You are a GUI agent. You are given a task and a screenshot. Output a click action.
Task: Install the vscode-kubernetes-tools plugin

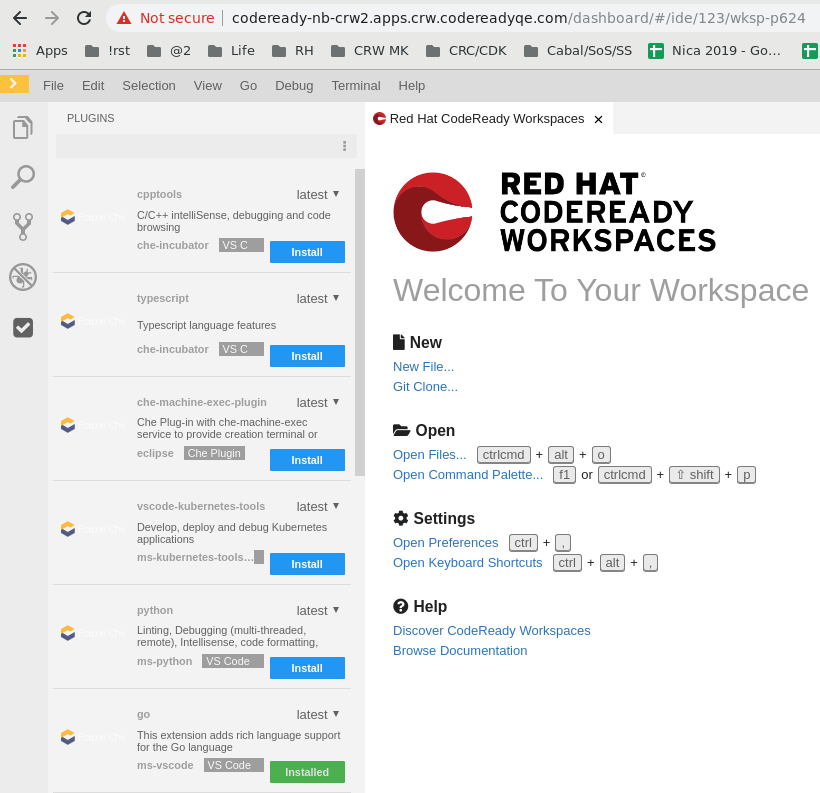tap(308, 564)
